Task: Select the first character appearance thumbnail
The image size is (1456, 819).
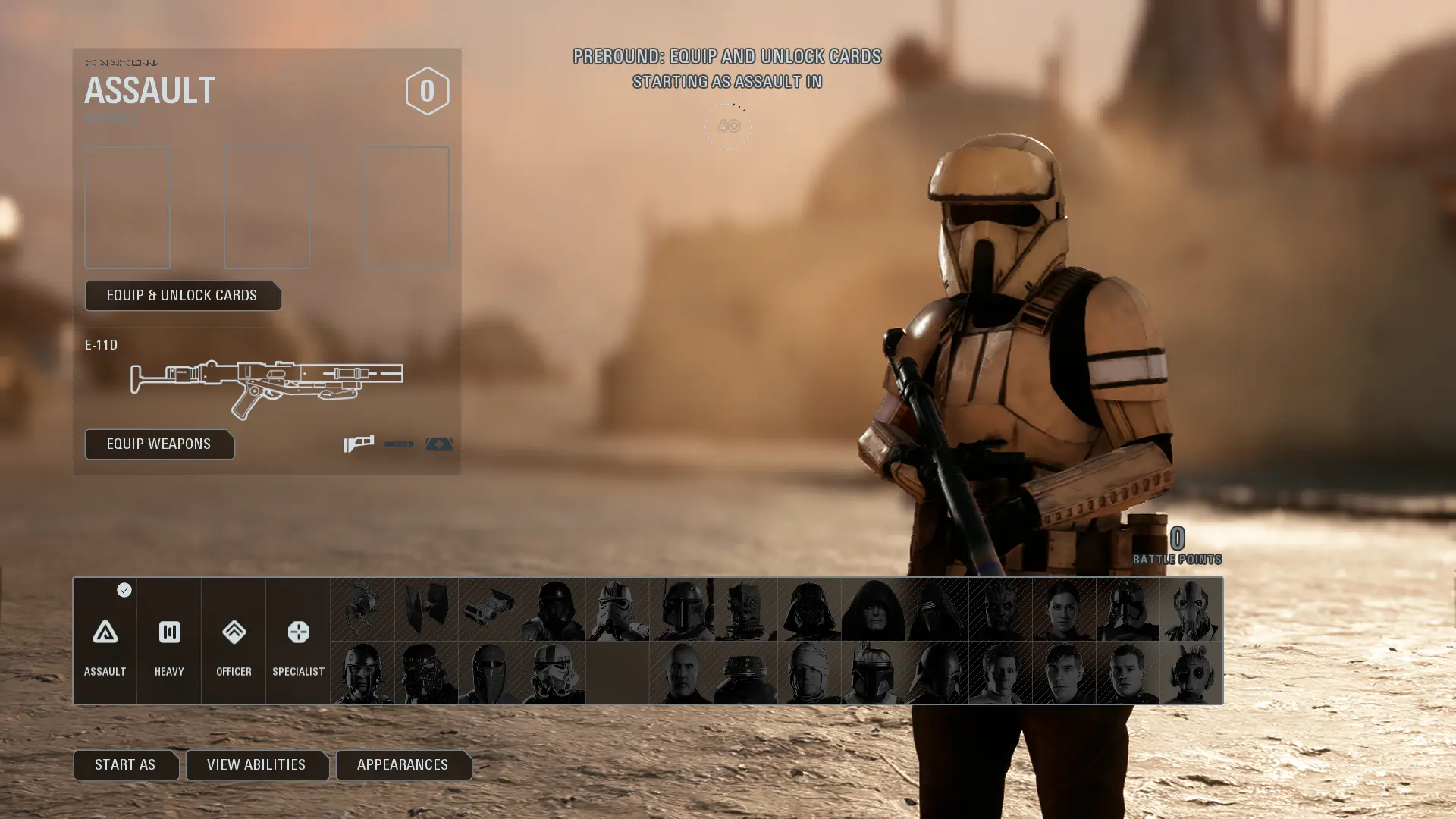Action: point(362,608)
